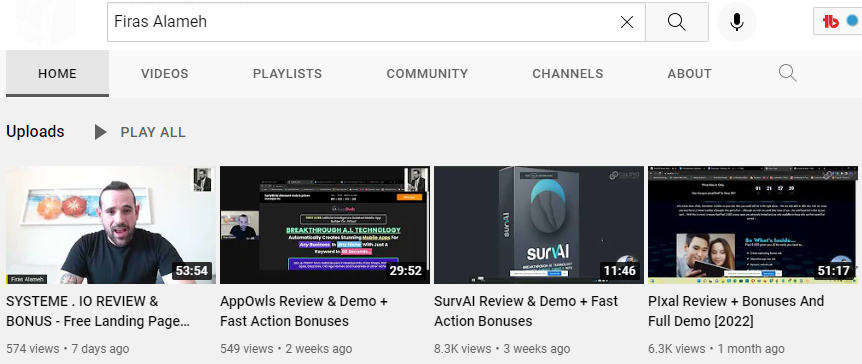Click the '574 views • 7 days ago' text
The width and height of the screenshot is (862, 364).
[x=68, y=349]
